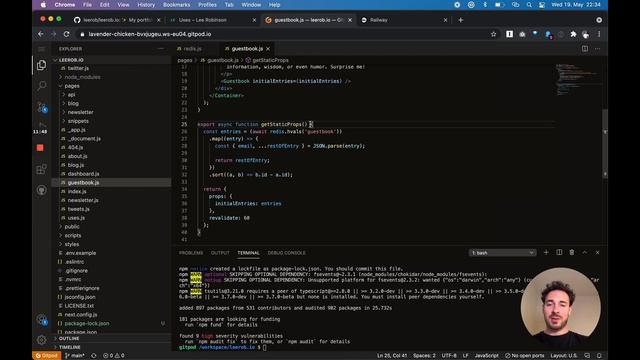Add a new terminal with plus icon

546,253
